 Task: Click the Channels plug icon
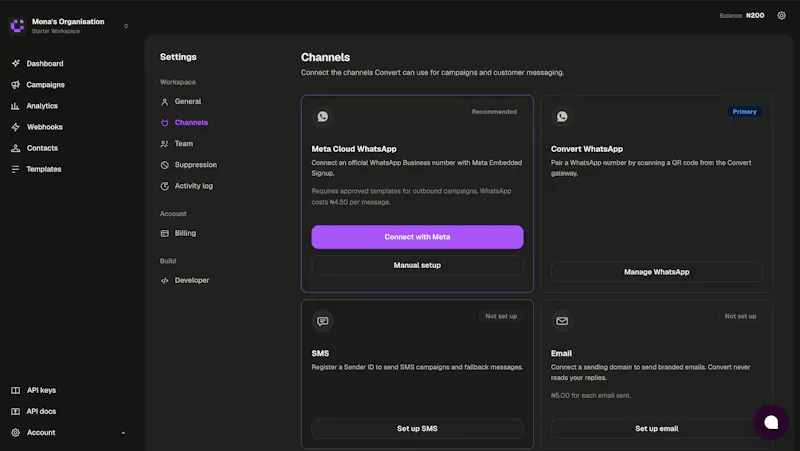coord(164,122)
